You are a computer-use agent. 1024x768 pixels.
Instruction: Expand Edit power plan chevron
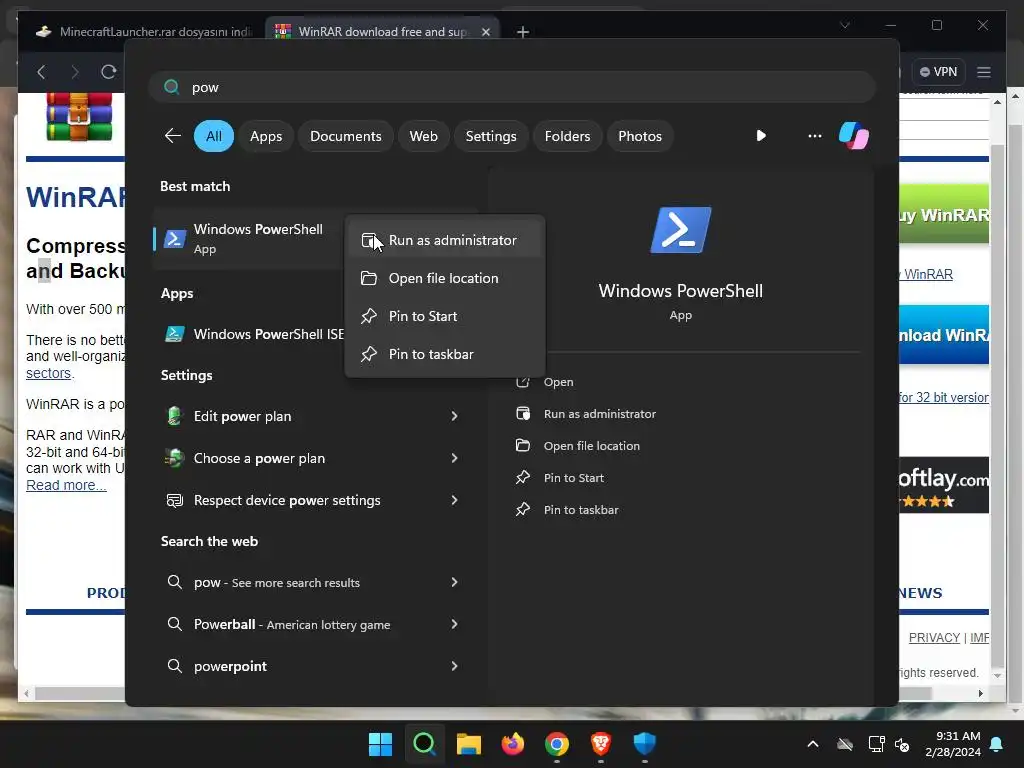point(455,416)
